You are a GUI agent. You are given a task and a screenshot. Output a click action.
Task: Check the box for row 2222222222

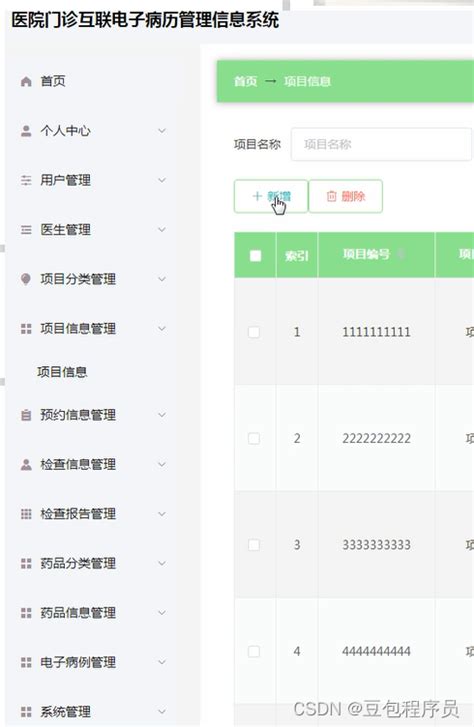pos(254,438)
